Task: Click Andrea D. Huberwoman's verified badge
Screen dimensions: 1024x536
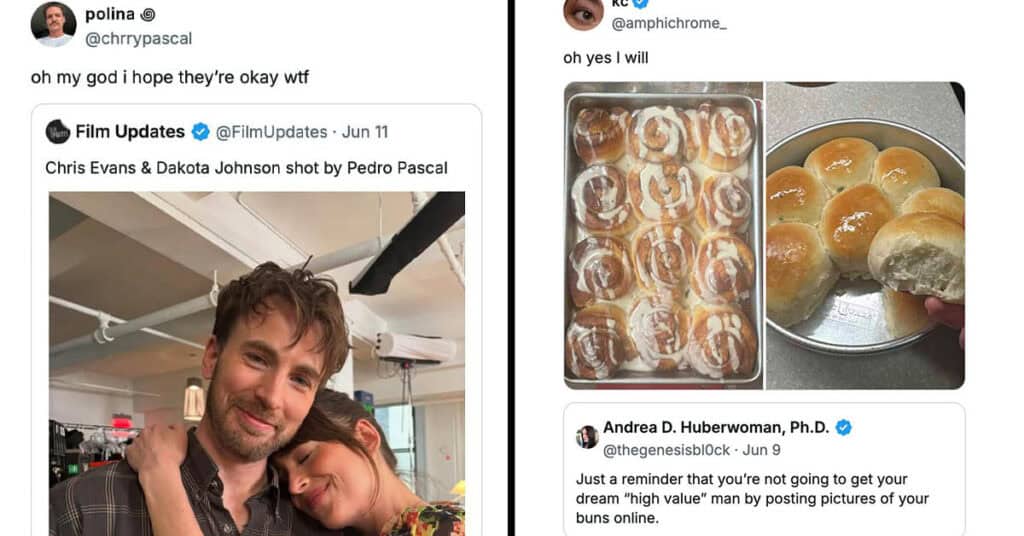Action: click(x=844, y=428)
